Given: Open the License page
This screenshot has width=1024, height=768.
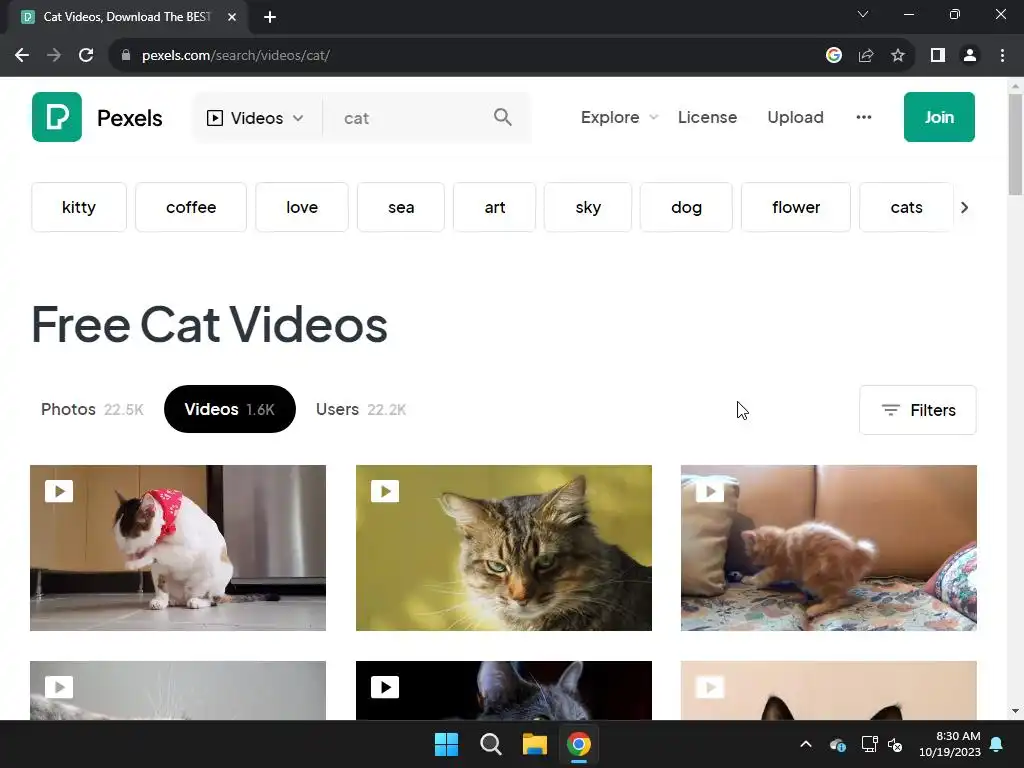Looking at the screenshot, I should tap(707, 117).
